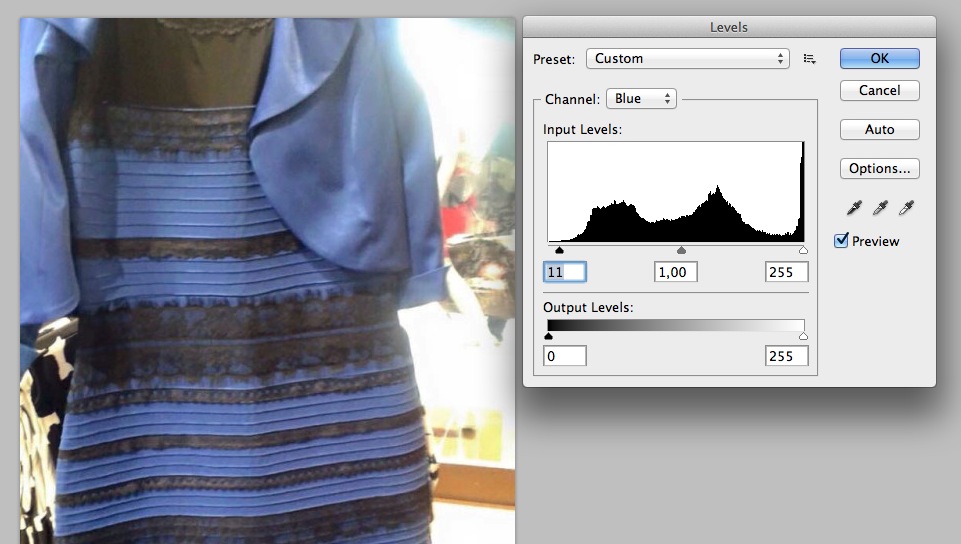Open the Preset dropdown showing Custom
The width and height of the screenshot is (961, 544).
pos(688,59)
